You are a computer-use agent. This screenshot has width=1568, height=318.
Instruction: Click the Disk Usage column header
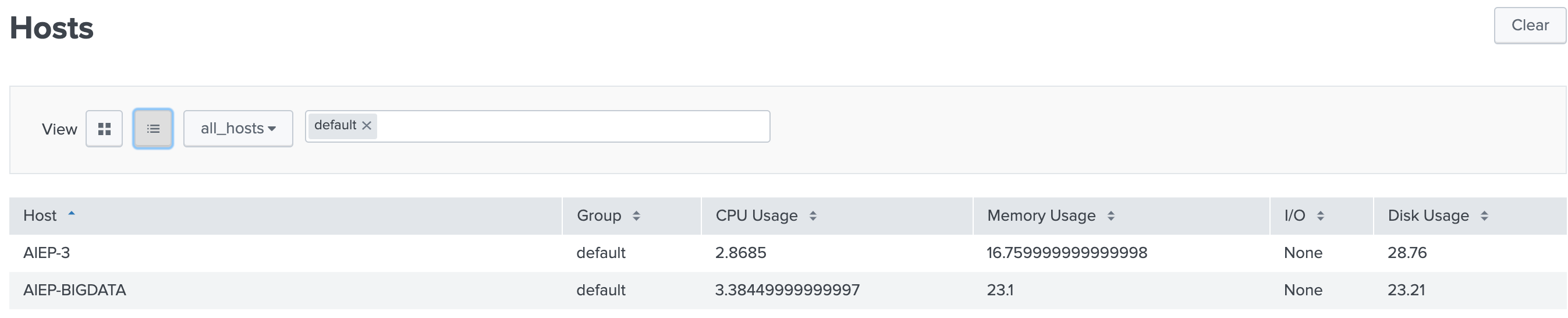pos(1428,215)
